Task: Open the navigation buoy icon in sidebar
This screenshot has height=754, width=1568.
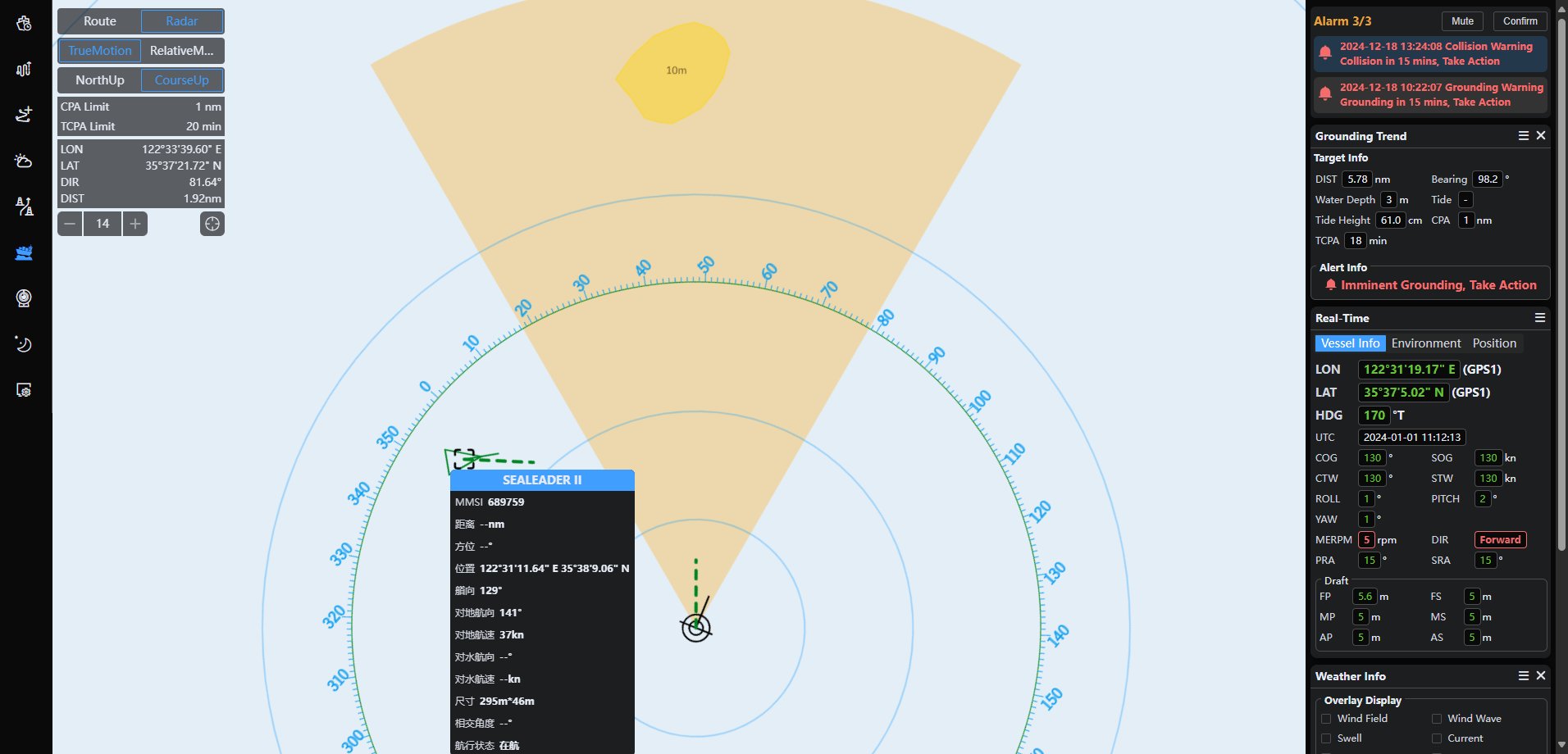Action: click(24, 207)
